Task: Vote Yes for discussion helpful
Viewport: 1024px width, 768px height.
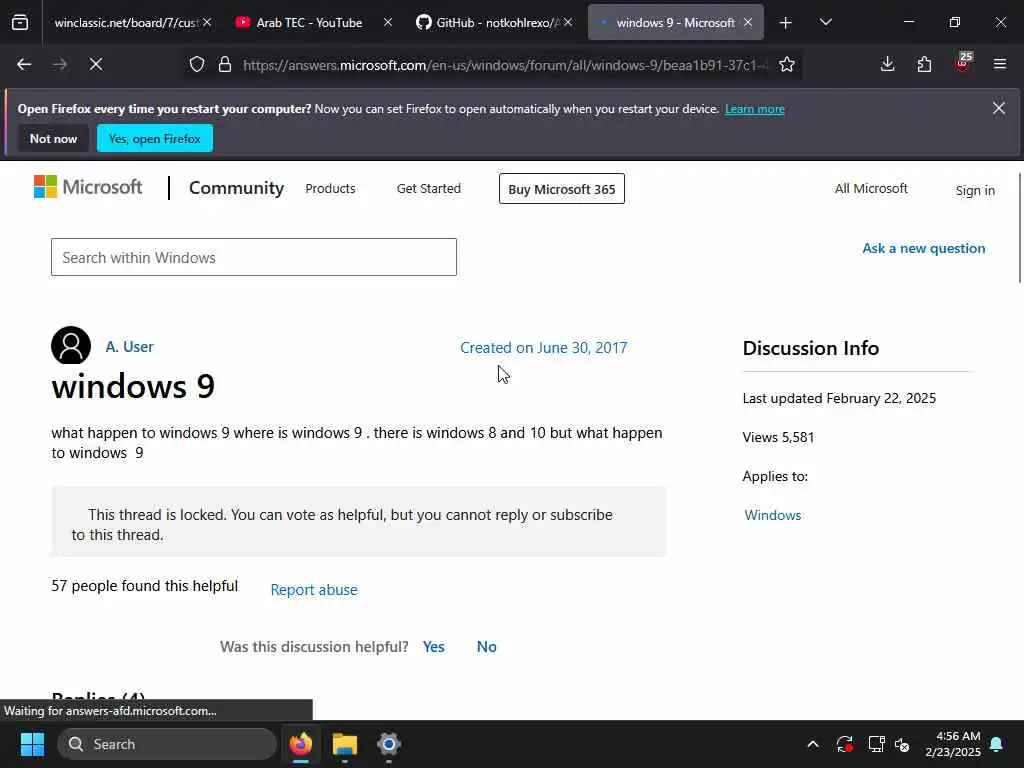Action: click(x=434, y=647)
